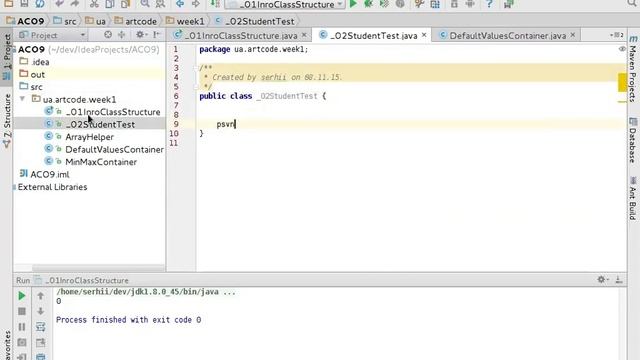Viewport: 640px width, 360px height.
Task: Open help with the question mark icon
Action: [x=489, y=4]
